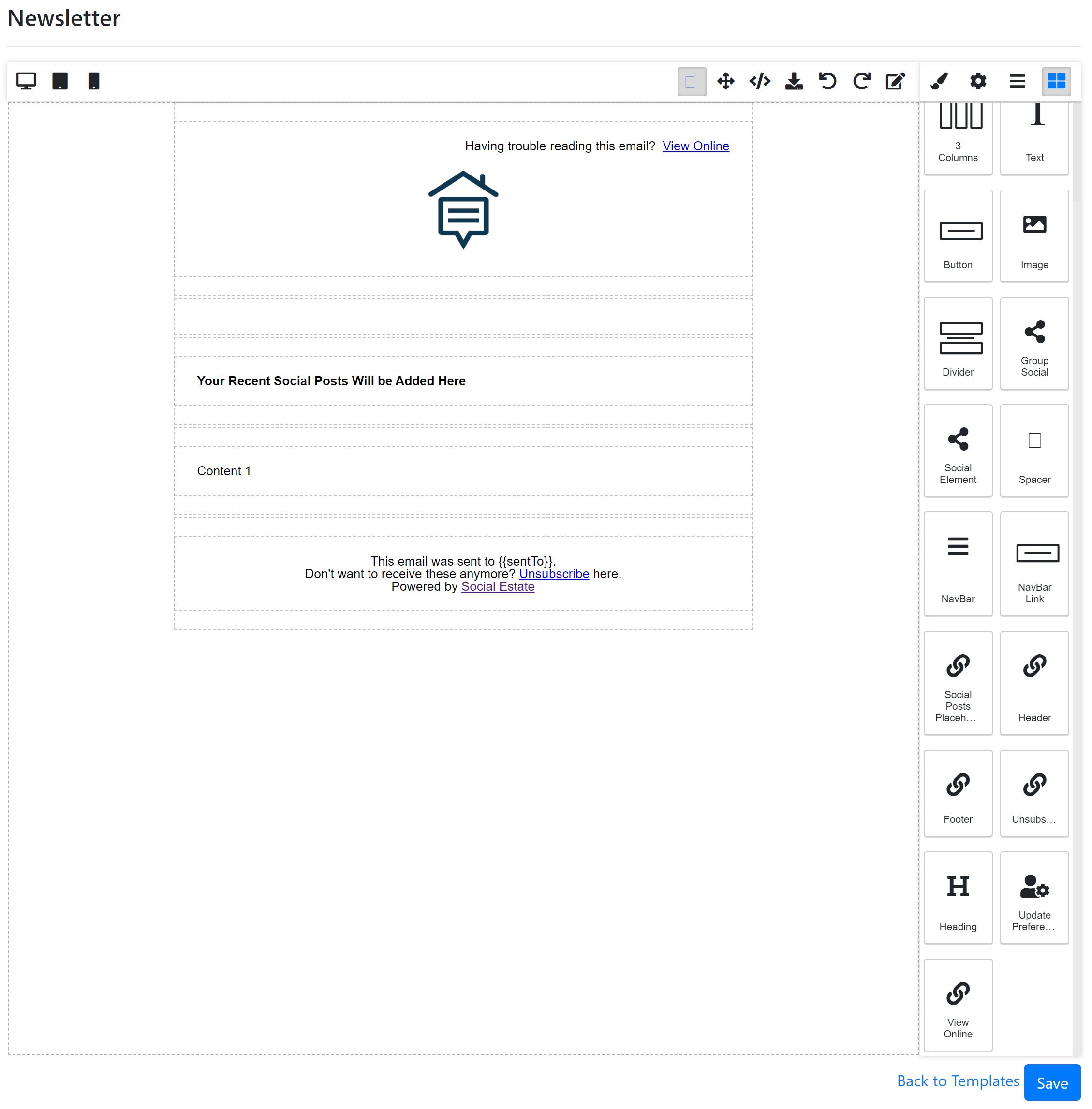Viewport: 1092px width, 1109px height.
Task: Go Back to Templates
Action: pyautogui.click(x=957, y=1081)
